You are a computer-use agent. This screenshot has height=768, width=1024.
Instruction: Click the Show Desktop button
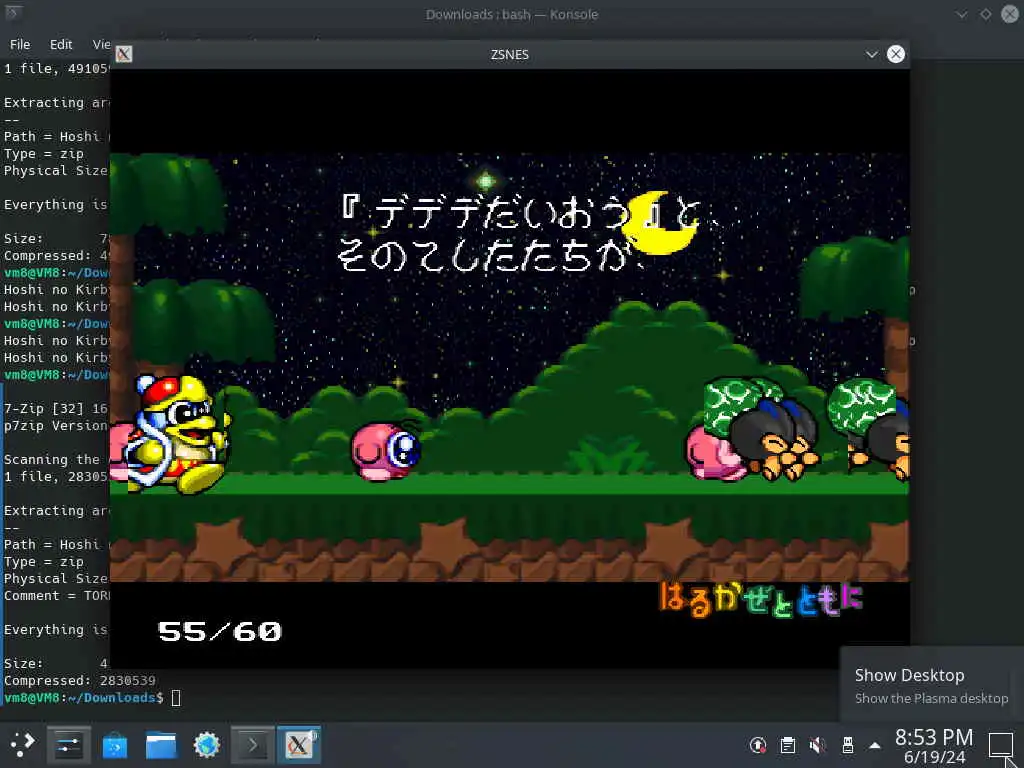point(1000,745)
